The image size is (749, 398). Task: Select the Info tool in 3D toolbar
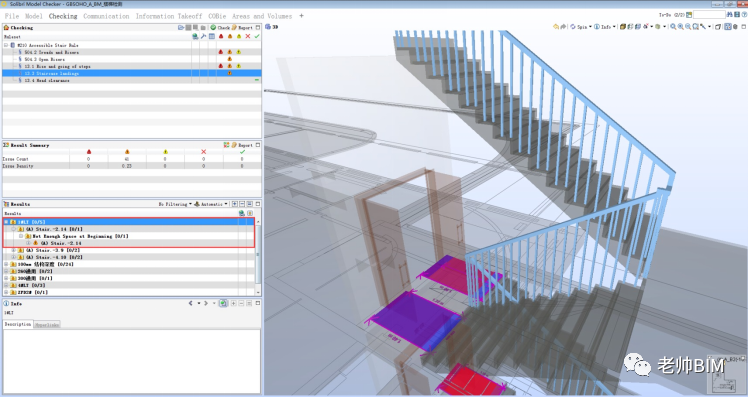click(x=603, y=27)
